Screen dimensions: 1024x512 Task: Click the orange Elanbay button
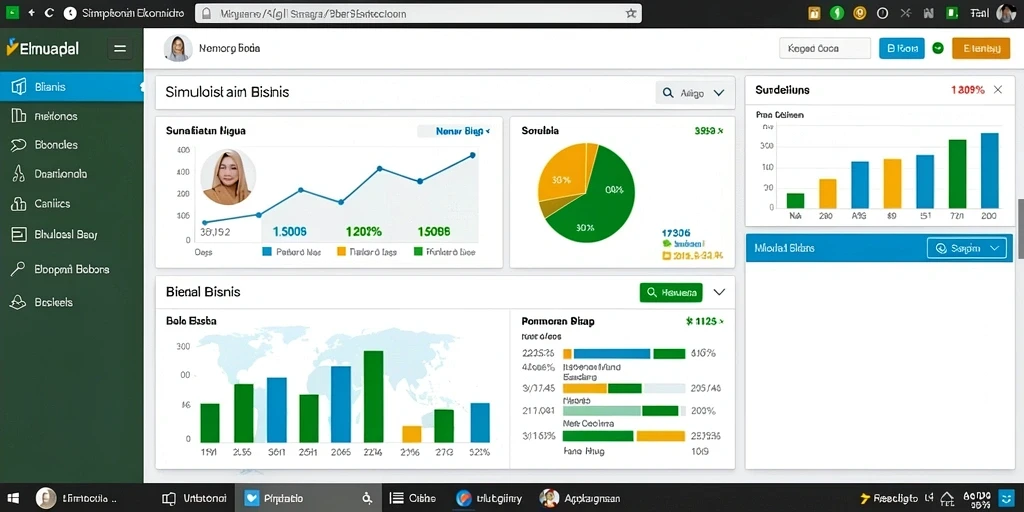981,48
